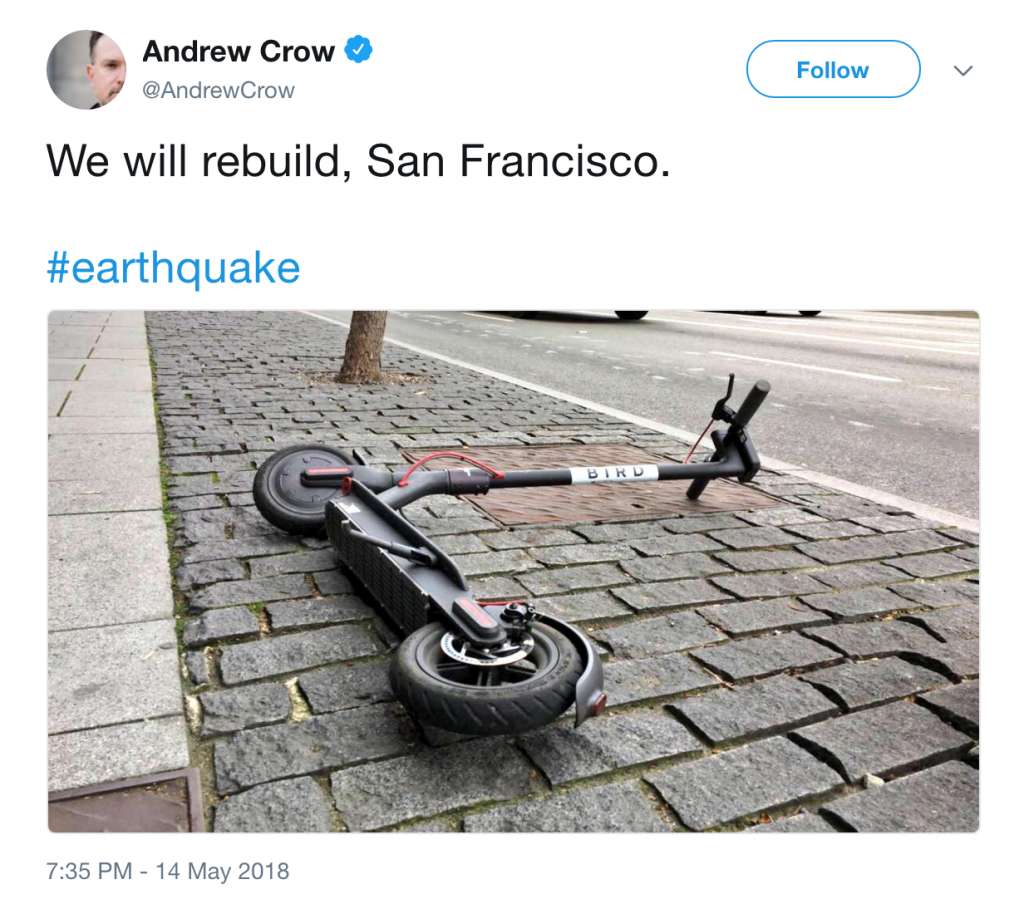Open the fallen scooter photo
This screenshot has height=899, width=1024.
tap(513, 571)
